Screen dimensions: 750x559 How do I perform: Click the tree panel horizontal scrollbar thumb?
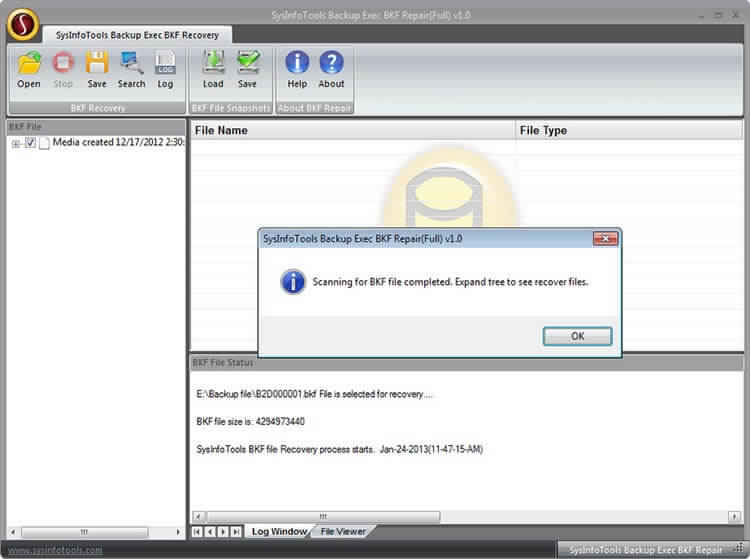85,532
